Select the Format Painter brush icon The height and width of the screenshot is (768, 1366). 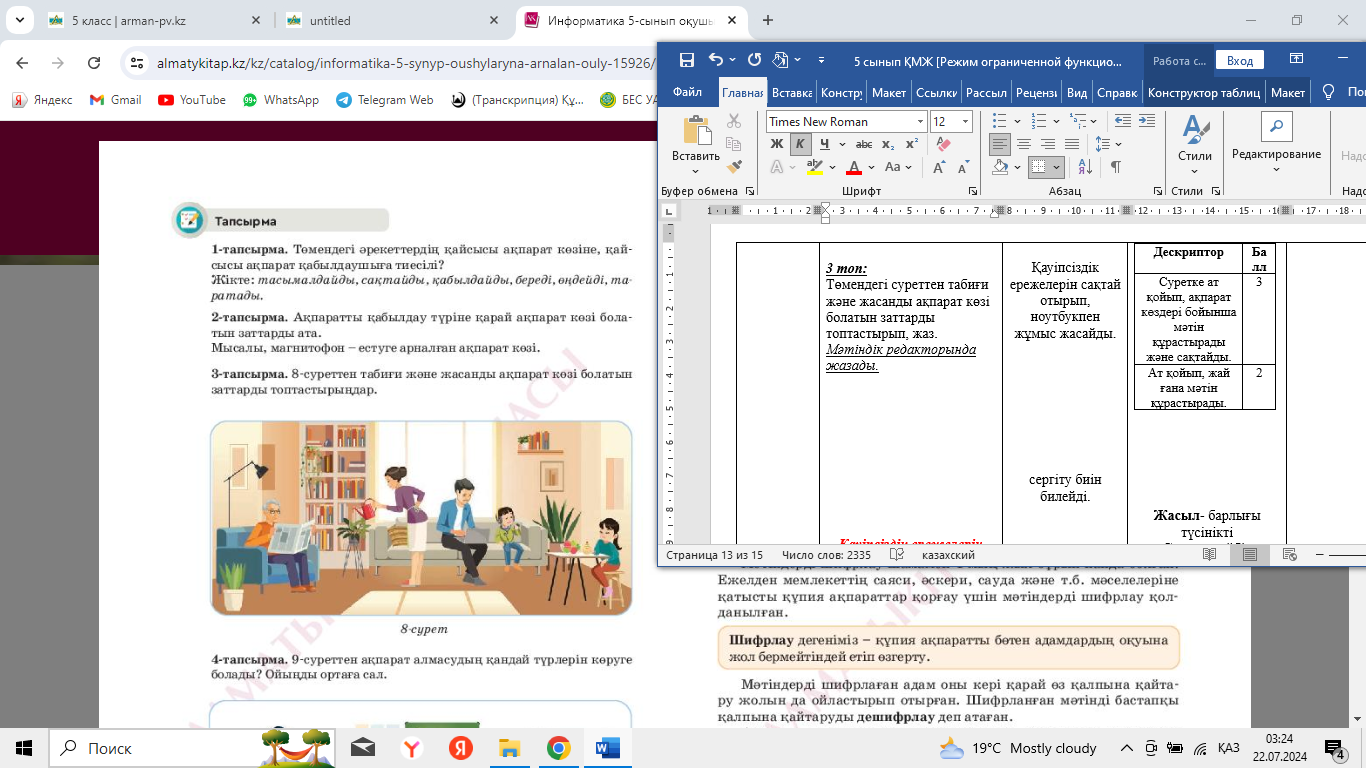[734, 166]
